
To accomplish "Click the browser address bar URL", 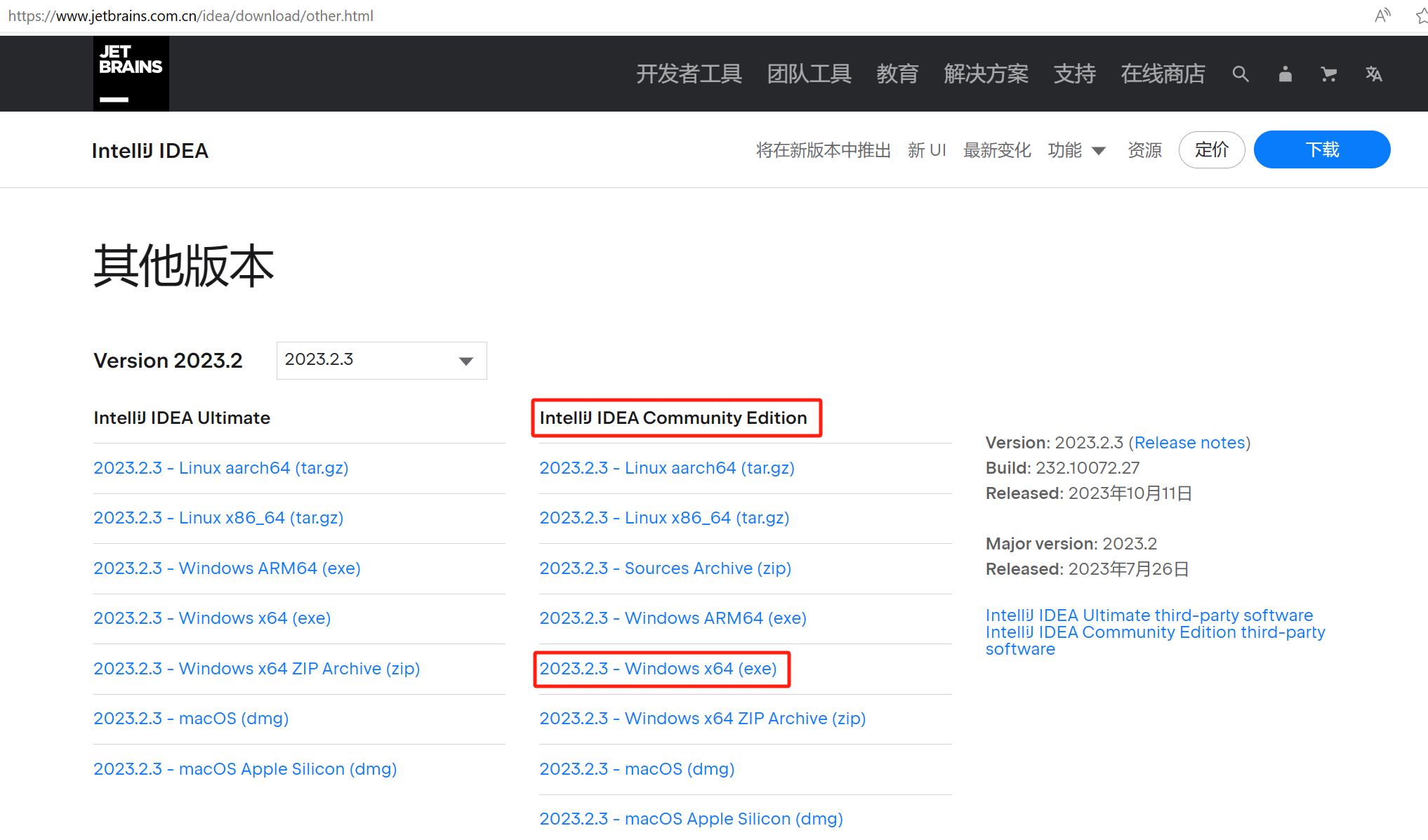I will point(191,15).
